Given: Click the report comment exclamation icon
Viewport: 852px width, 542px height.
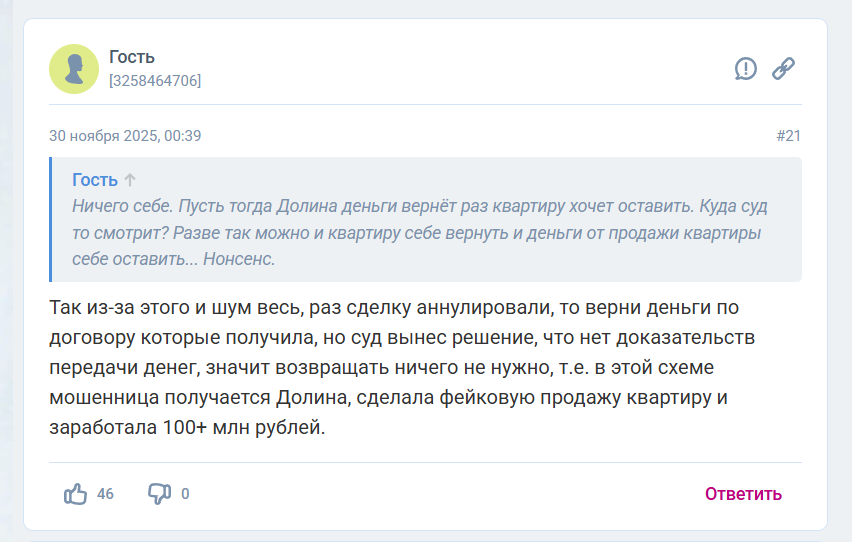Looking at the screenshot, I should tap(745, 68).
